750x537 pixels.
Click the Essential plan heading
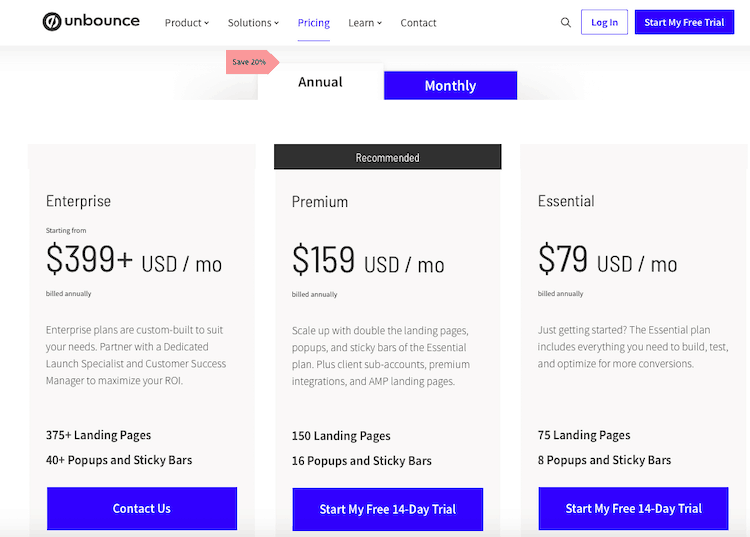566,201
